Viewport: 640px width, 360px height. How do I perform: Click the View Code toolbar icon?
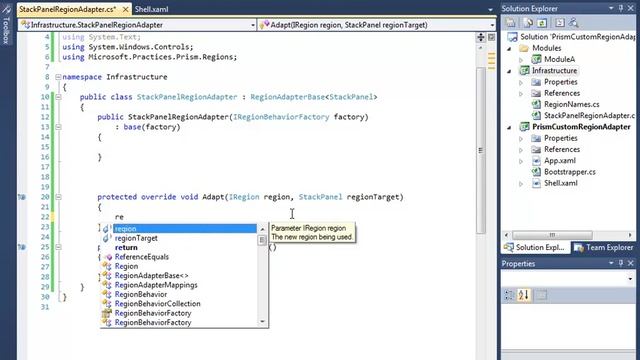click(x=560, y=23)
